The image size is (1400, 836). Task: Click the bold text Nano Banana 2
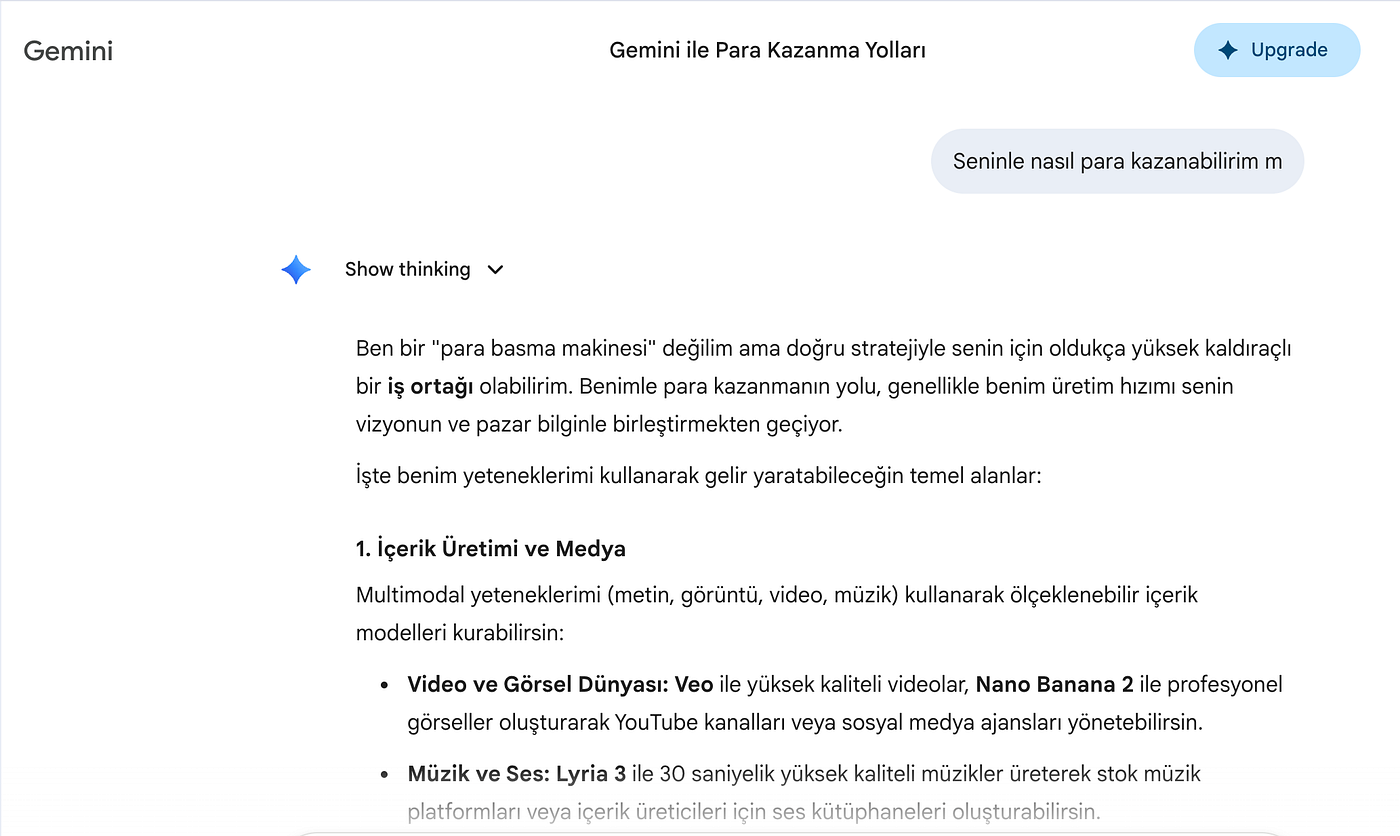point(1054,685)
